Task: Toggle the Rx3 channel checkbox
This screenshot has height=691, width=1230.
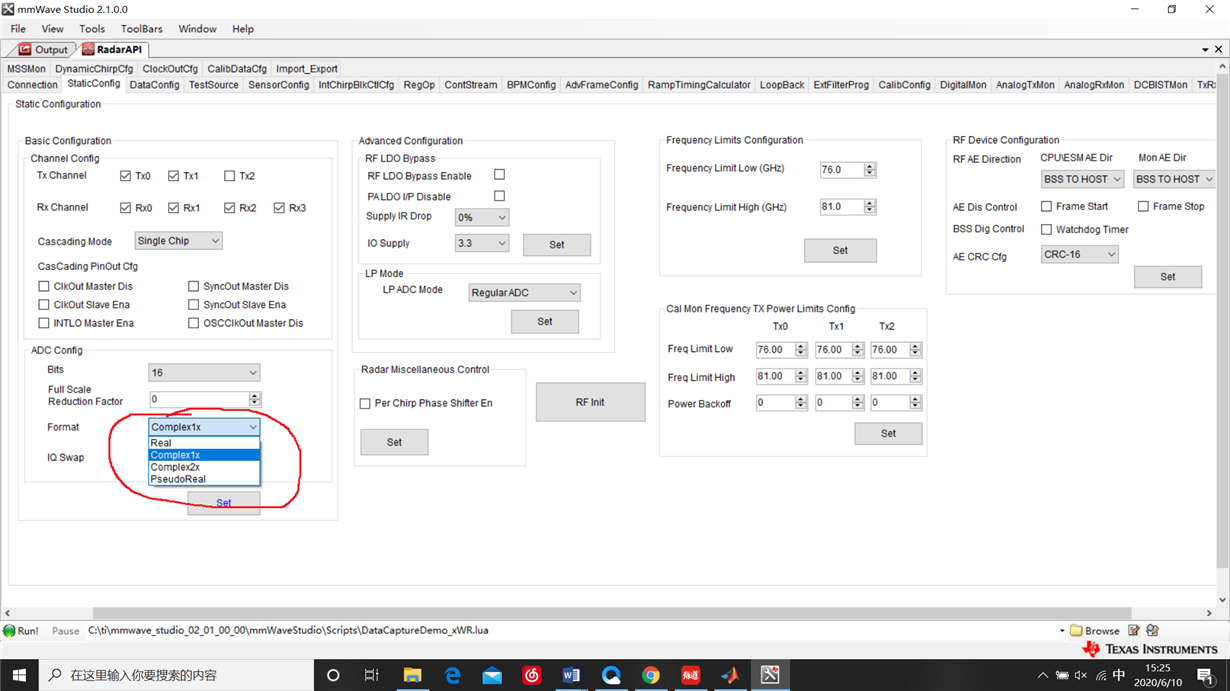Action: (x=279, y=208)
